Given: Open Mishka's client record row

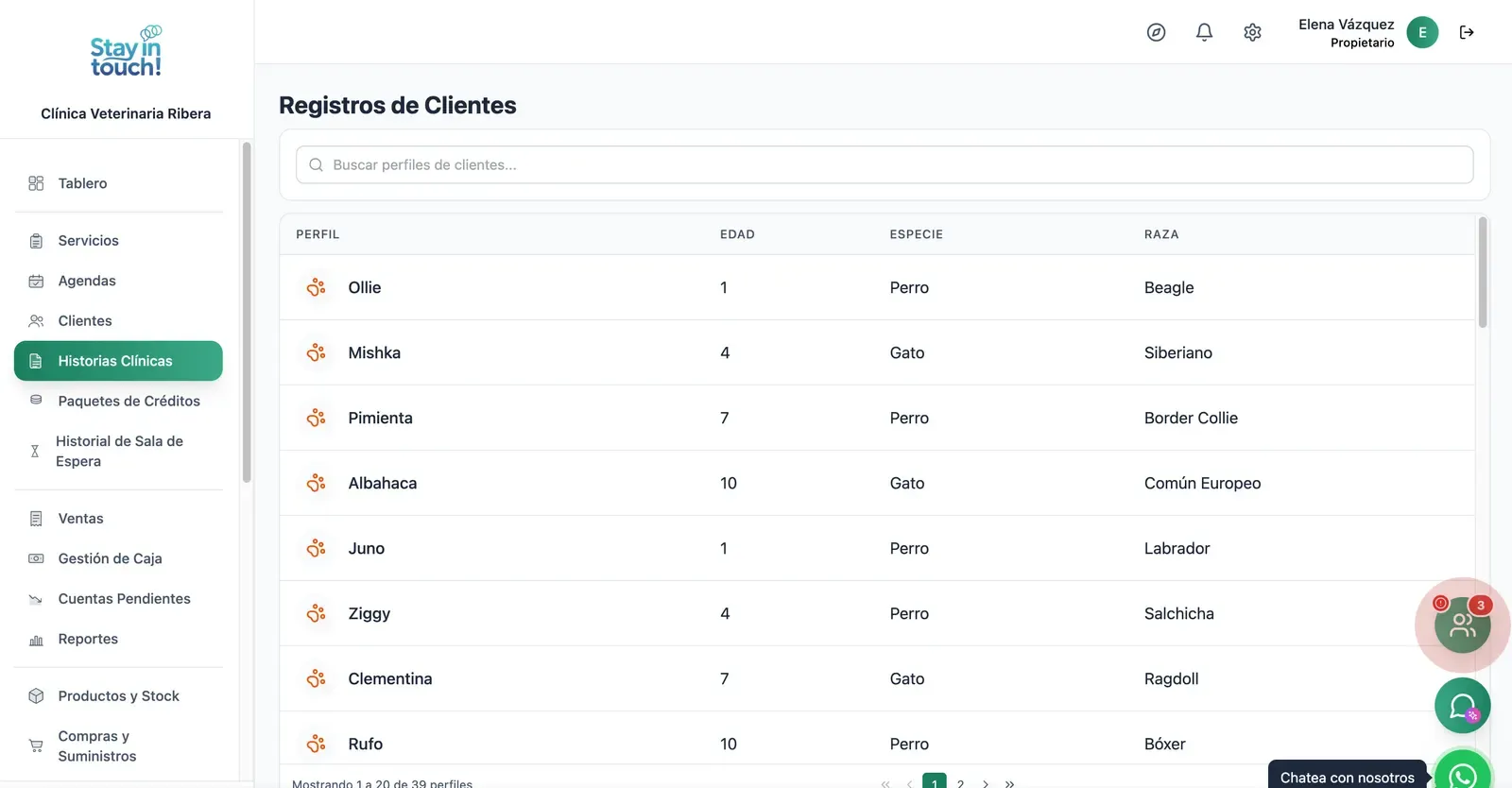Looking at the screenshot, I should [877, 352].
